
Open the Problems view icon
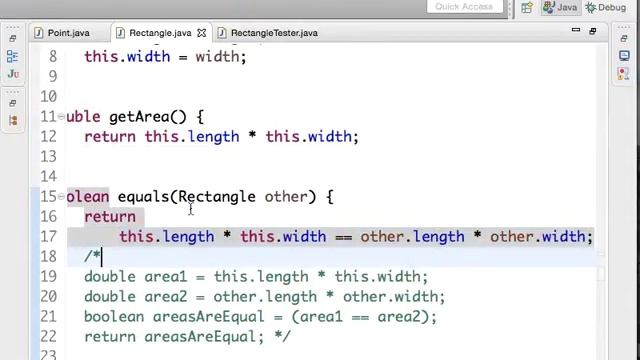click(623, 74)
